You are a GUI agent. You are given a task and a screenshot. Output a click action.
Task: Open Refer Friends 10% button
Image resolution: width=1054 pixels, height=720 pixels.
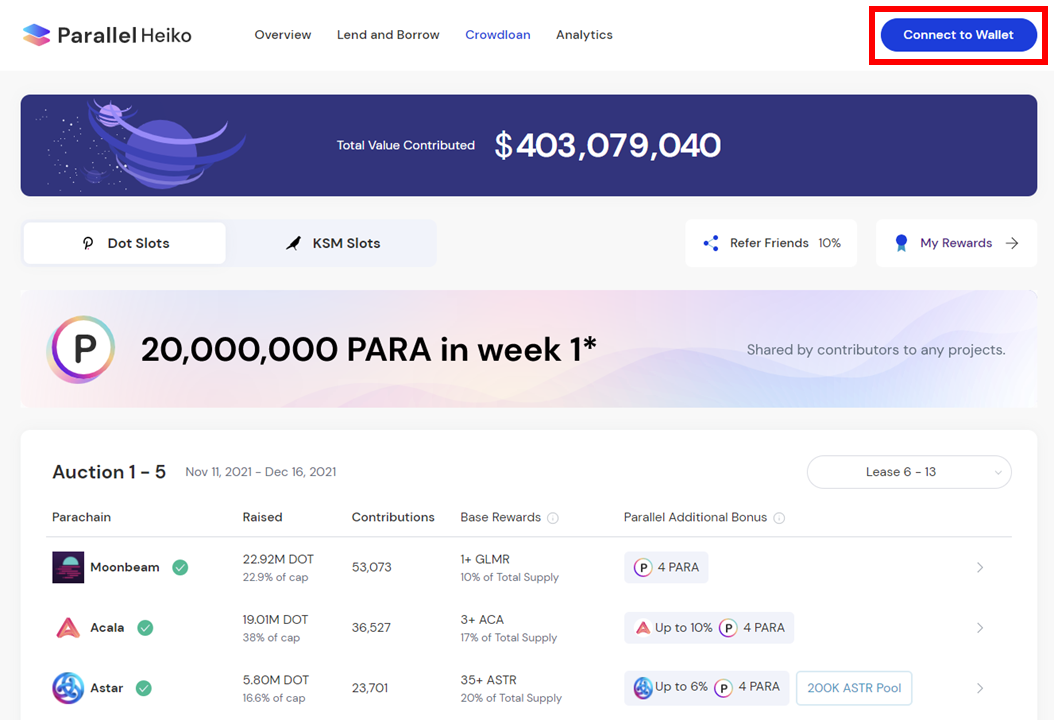(771, 243)
